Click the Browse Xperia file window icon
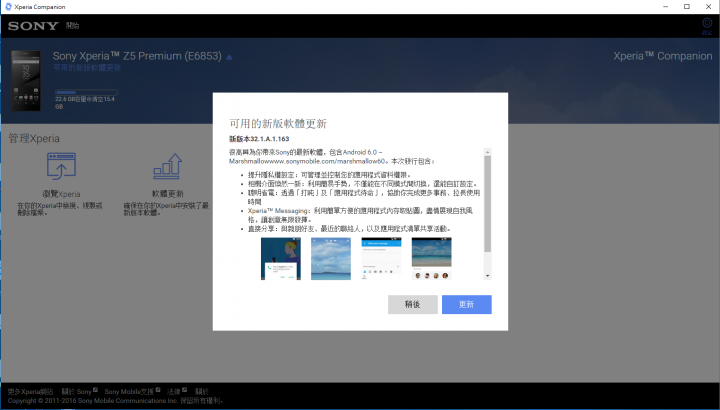720x410 pixels. point(62,166)
